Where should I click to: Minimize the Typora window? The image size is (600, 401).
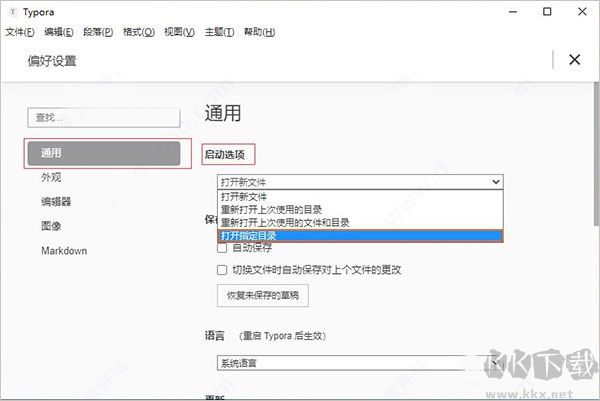[x=513, y=12]
